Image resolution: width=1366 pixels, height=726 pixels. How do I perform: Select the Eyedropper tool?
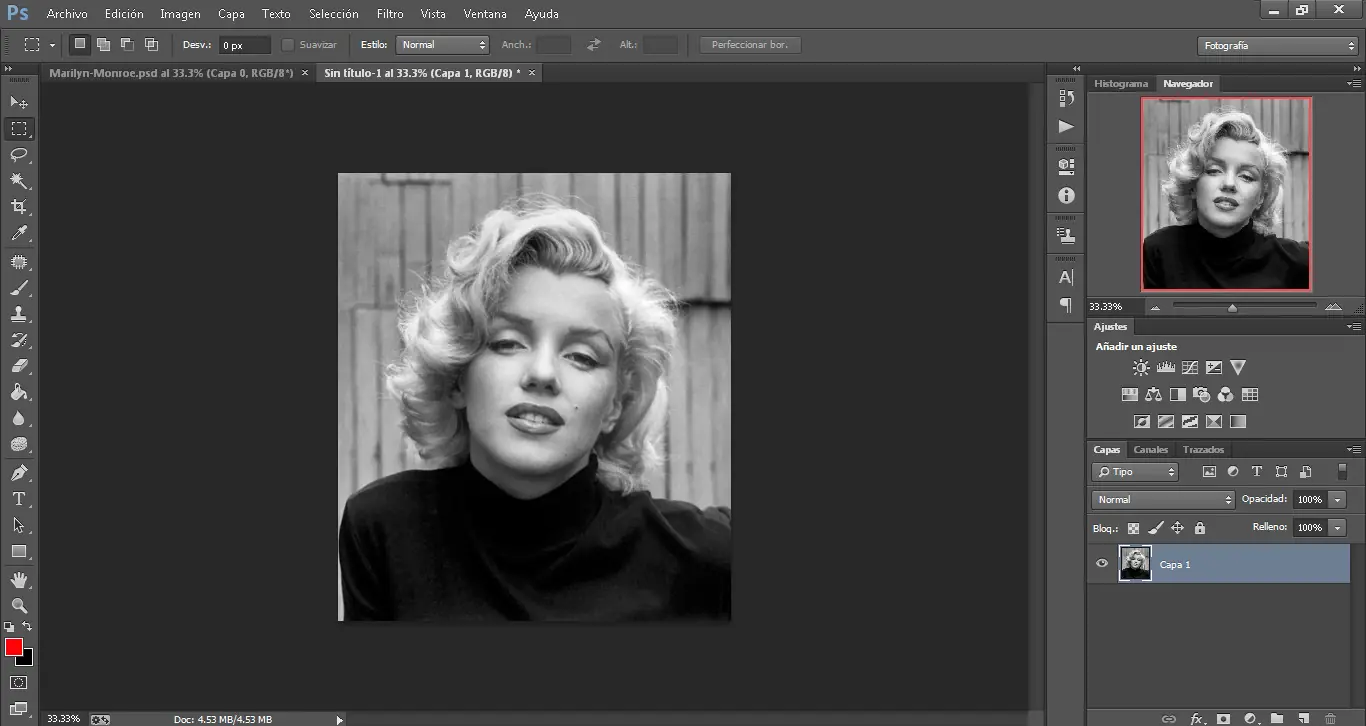point(19,234)
